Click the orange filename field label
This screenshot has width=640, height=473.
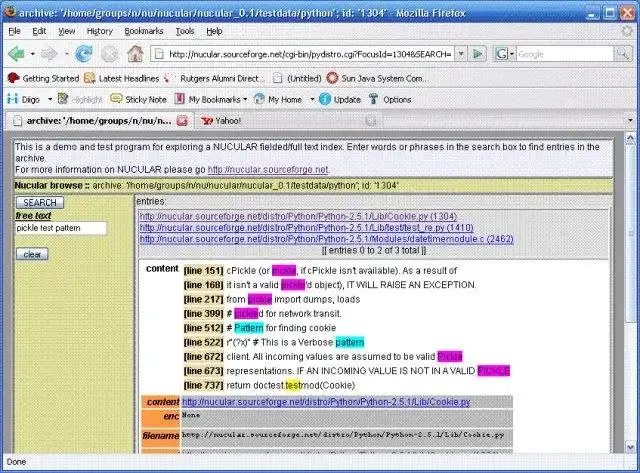pyautogui.click(x=160, y=436)
